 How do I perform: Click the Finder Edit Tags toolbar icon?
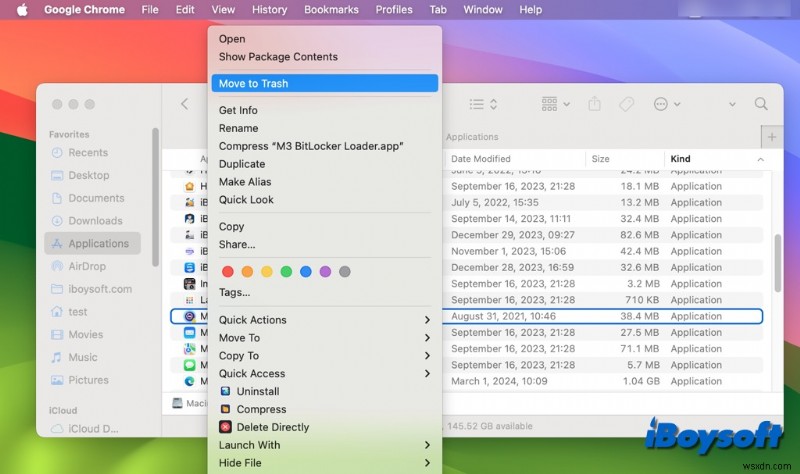[x=627, y=104]
